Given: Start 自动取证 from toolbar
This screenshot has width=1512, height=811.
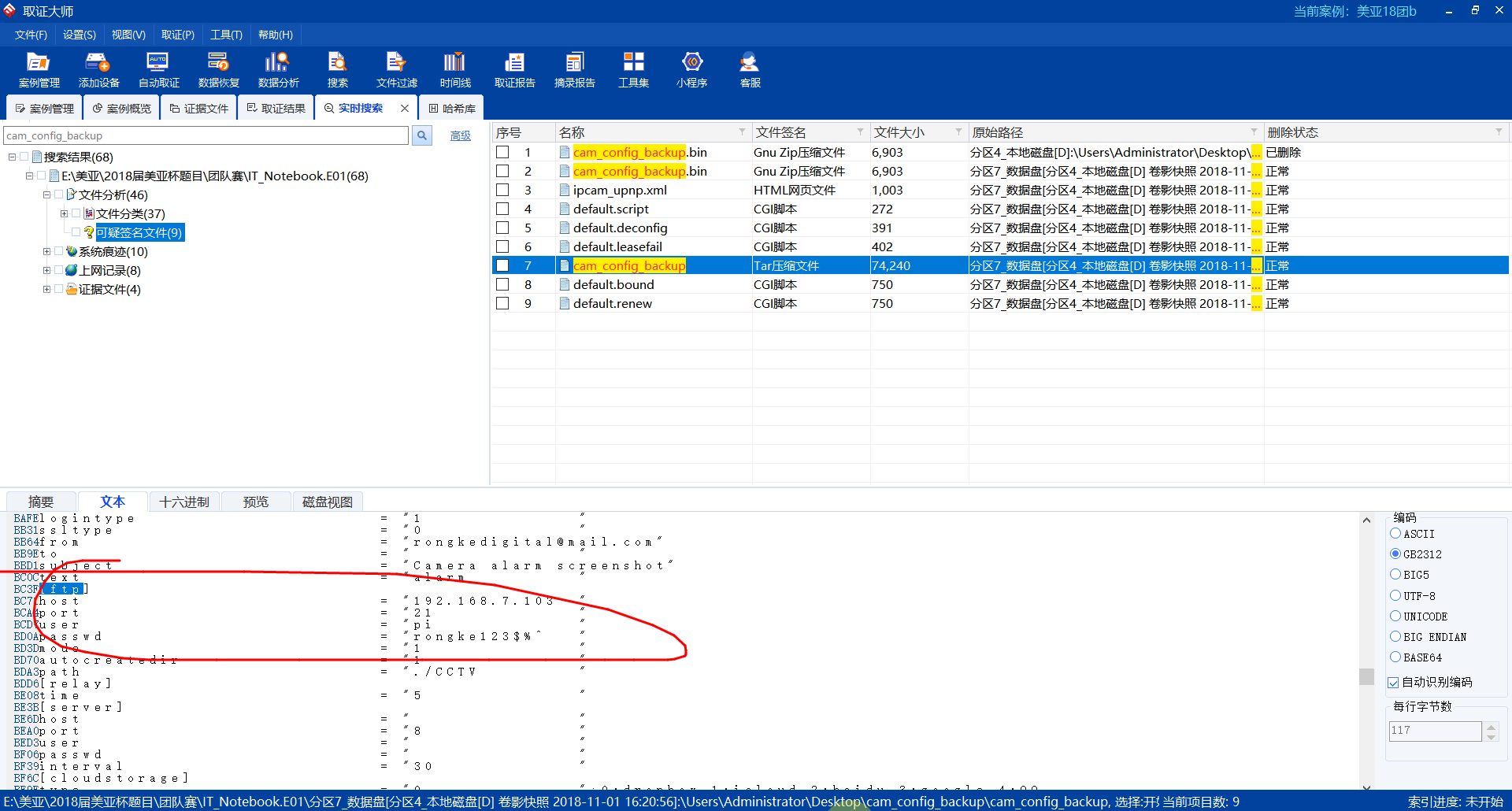Looking at the screenshot, I should (x=158, y=69).
